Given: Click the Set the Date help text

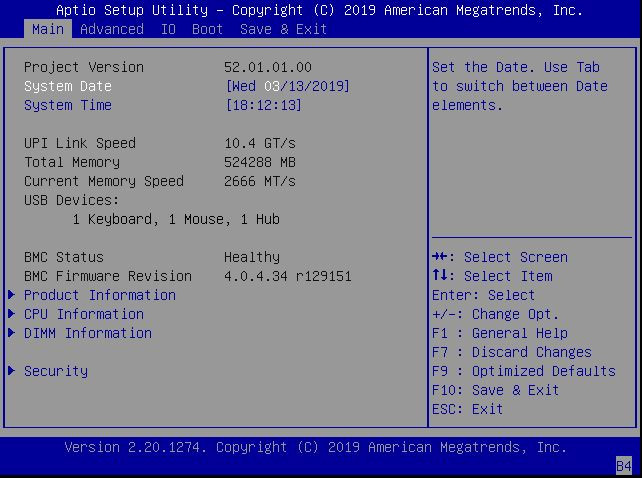Looking at the screenshot, I should click(520, 86).
